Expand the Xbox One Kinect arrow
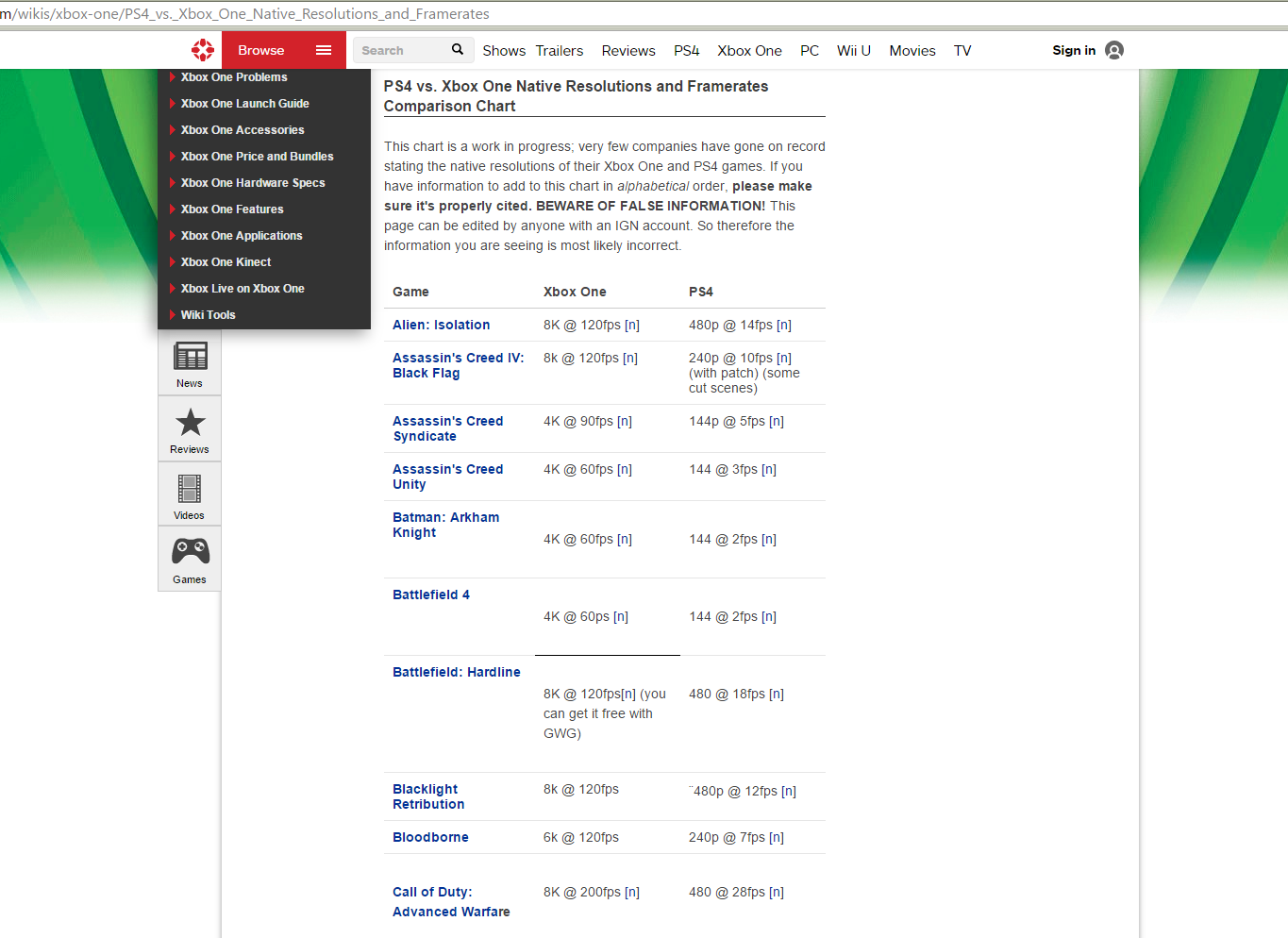Image resolution: width=1288 pixels, height=938 pixels. pyautogui.click(x=172, y=262)
